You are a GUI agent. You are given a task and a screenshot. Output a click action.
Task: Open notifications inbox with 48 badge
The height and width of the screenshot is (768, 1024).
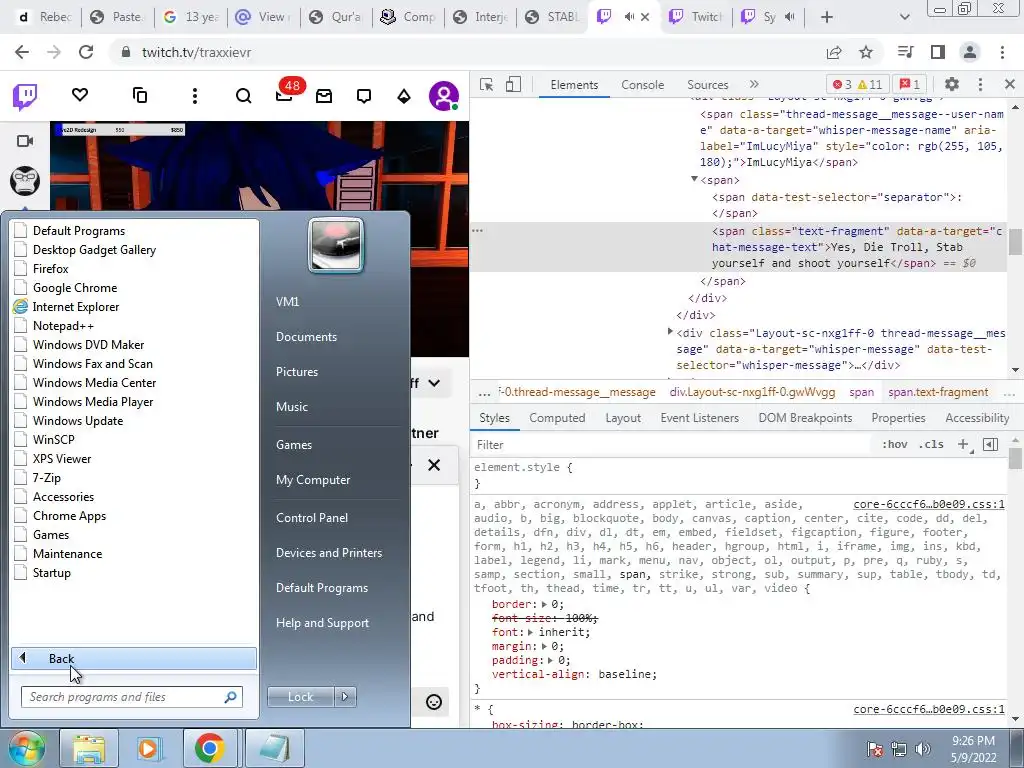coord(285,95)
